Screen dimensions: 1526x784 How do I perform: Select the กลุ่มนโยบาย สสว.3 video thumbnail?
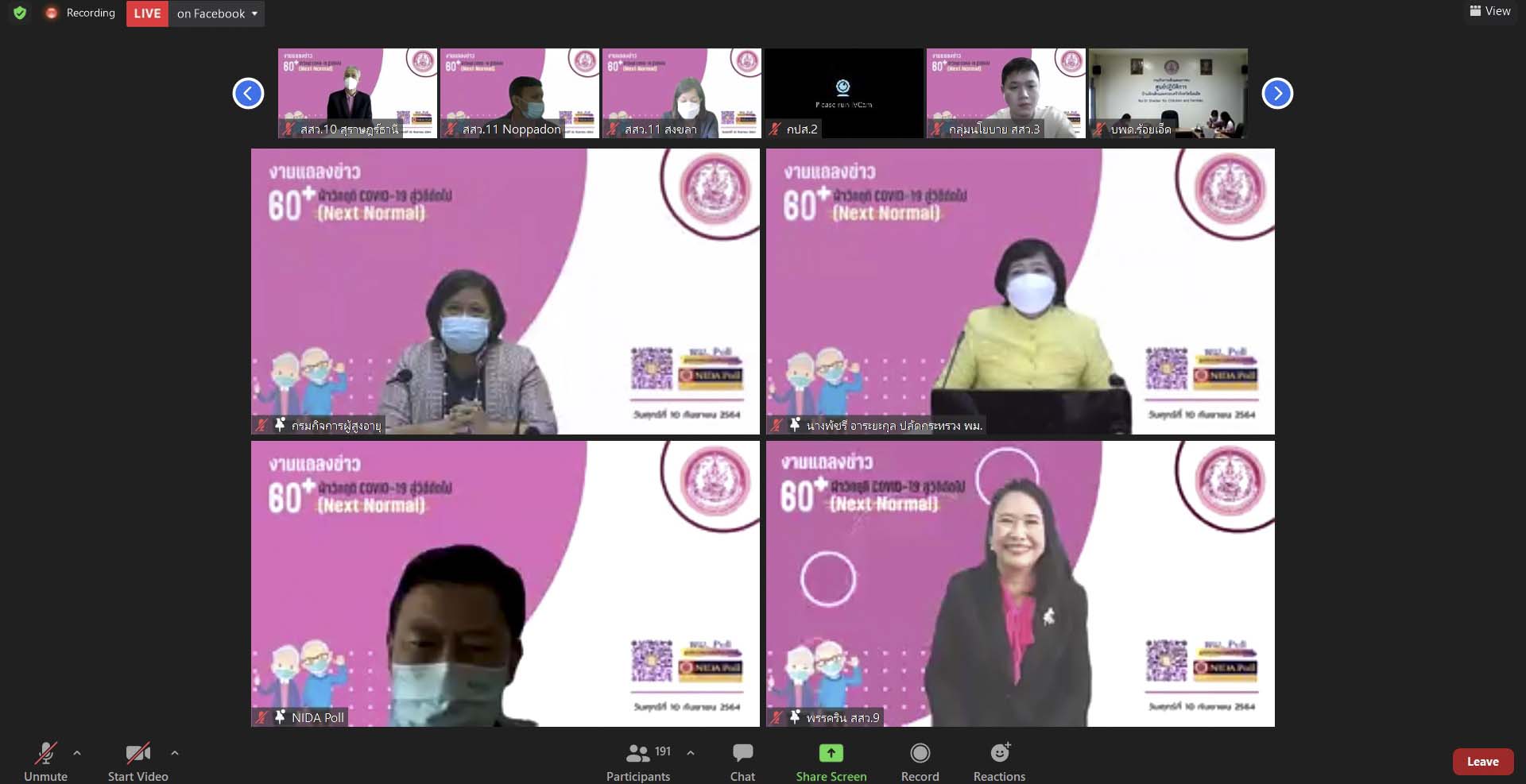1006,93
